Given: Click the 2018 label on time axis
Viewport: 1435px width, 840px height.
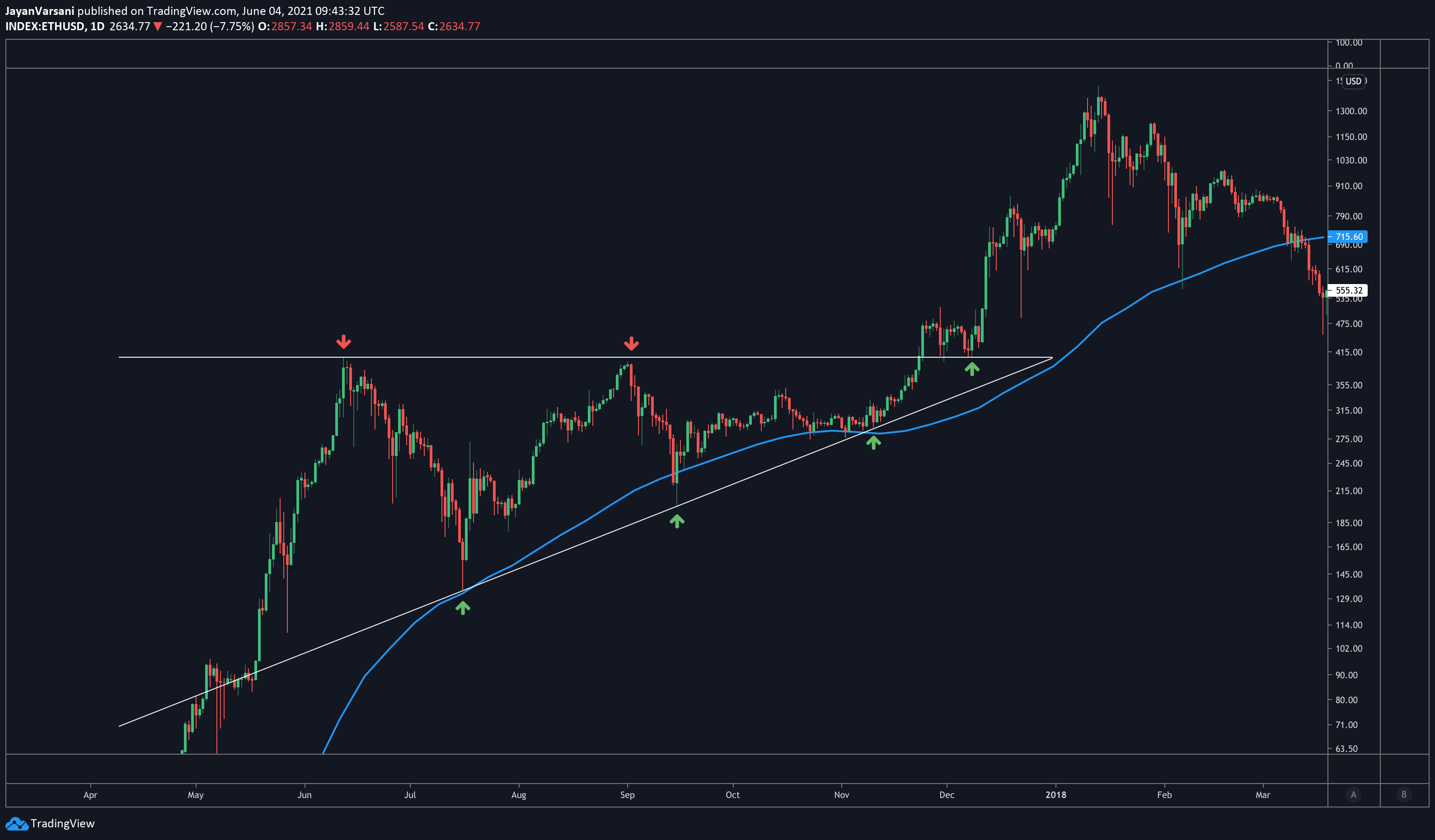Looking at the screenshot, I should [1056, 795].
